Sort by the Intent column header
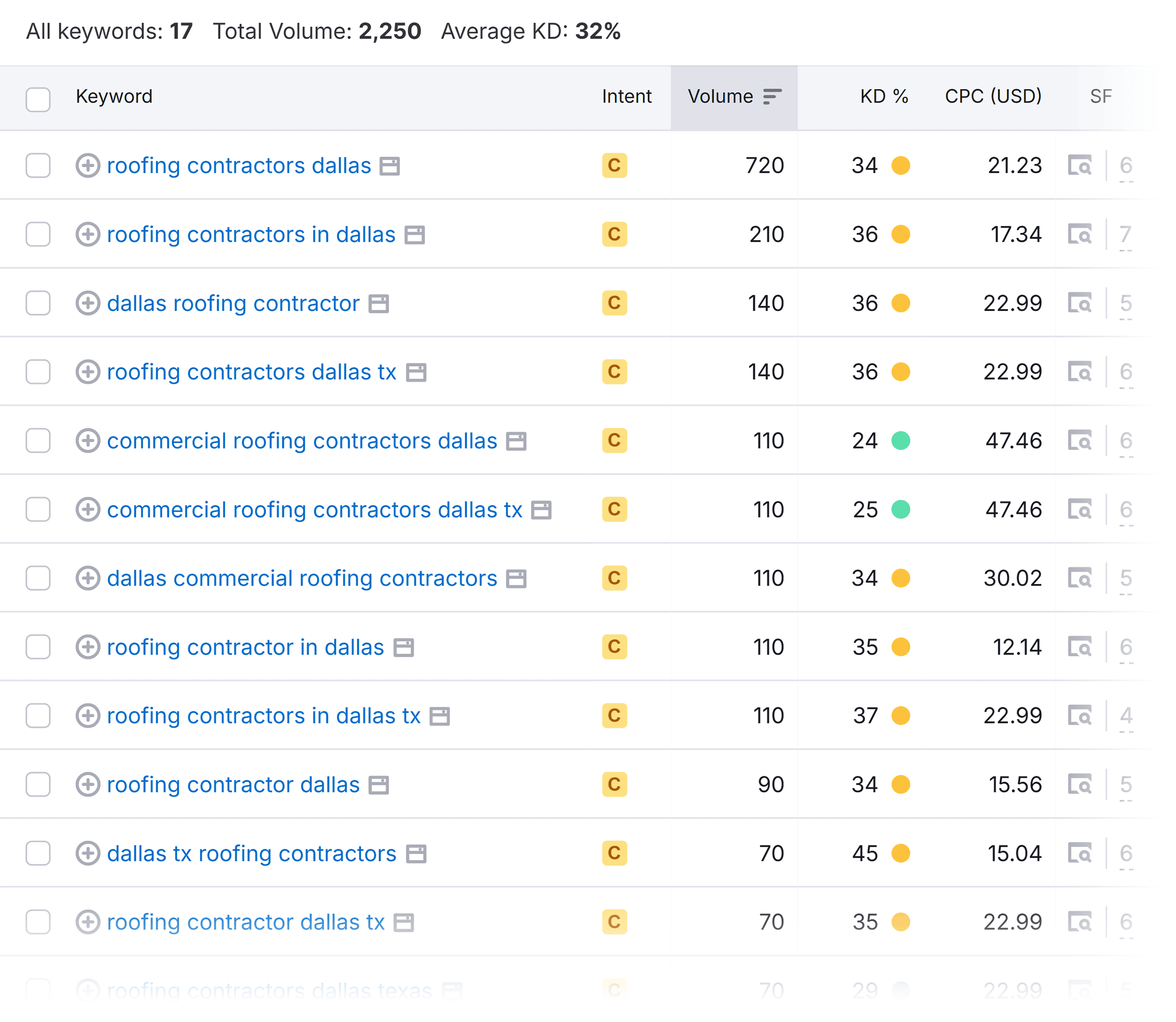1176x1022 pixels. pos(627,96)
